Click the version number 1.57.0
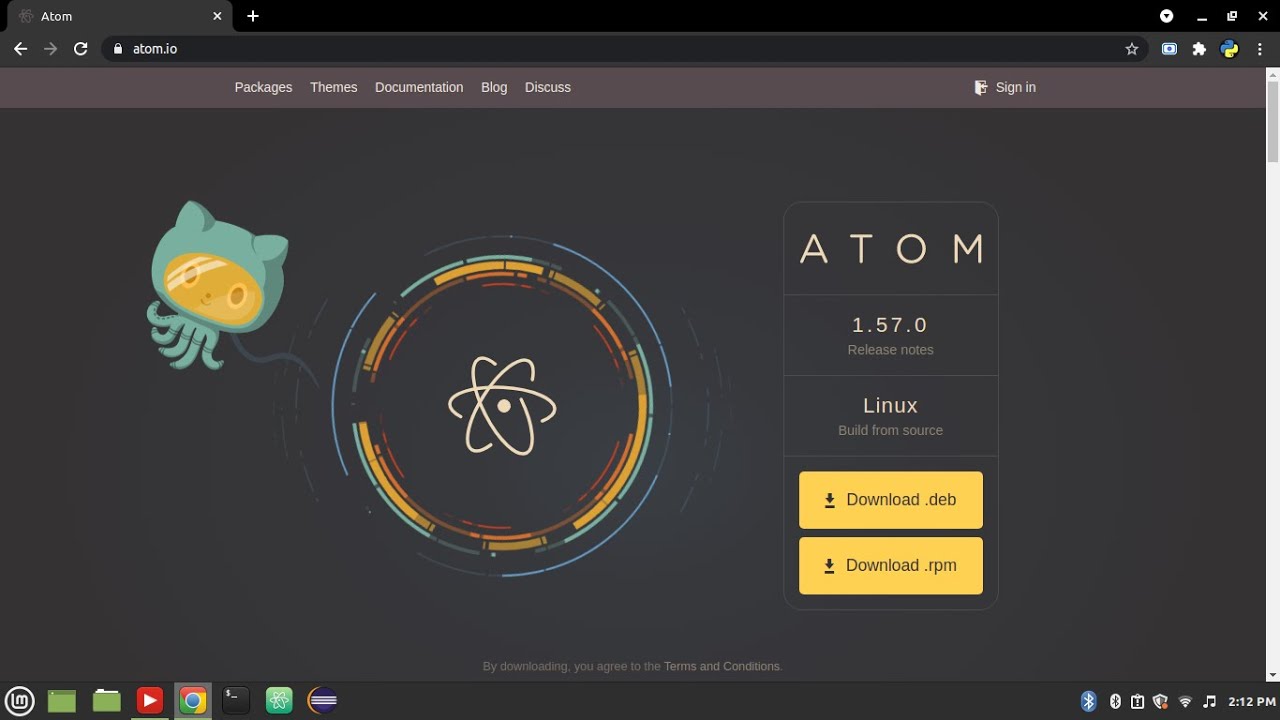 coord(890,325)
